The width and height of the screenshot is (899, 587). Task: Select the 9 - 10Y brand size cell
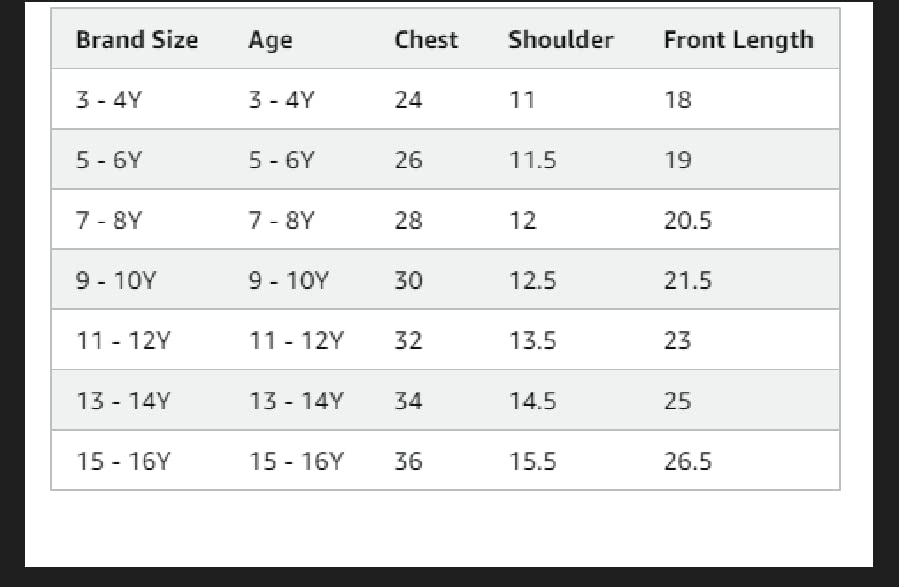point(116,280)
